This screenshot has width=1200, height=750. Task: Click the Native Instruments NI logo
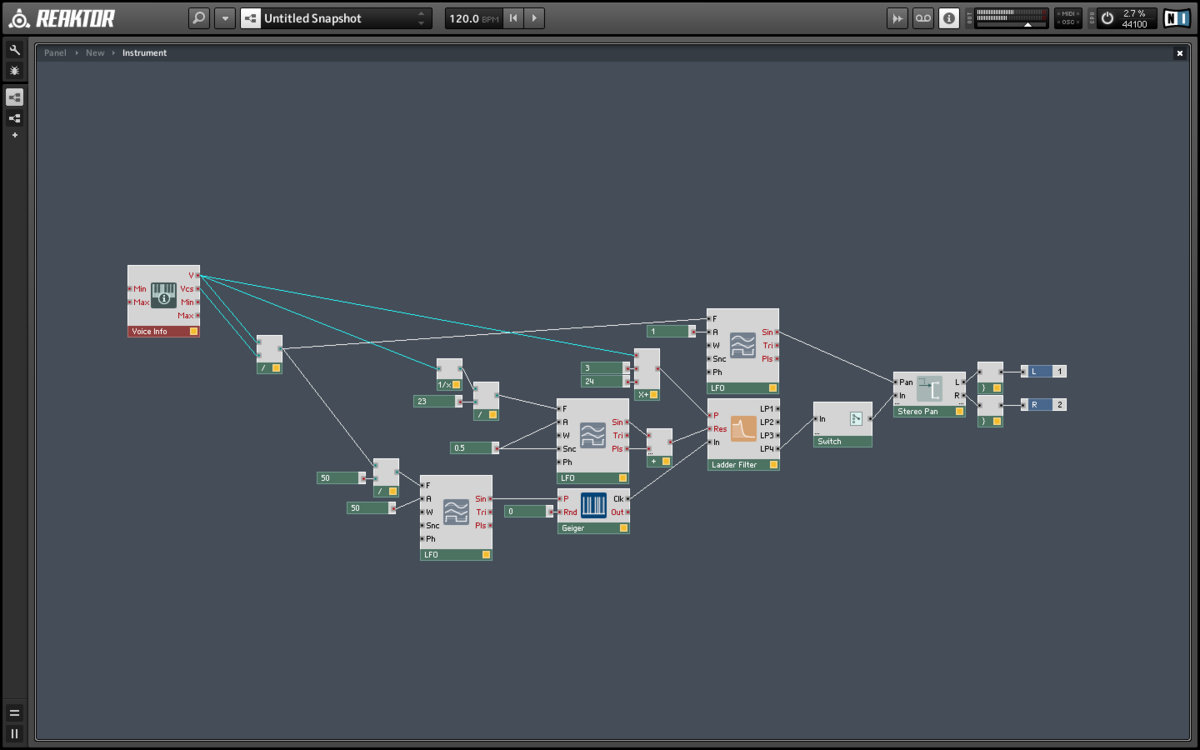(1176, 18)
